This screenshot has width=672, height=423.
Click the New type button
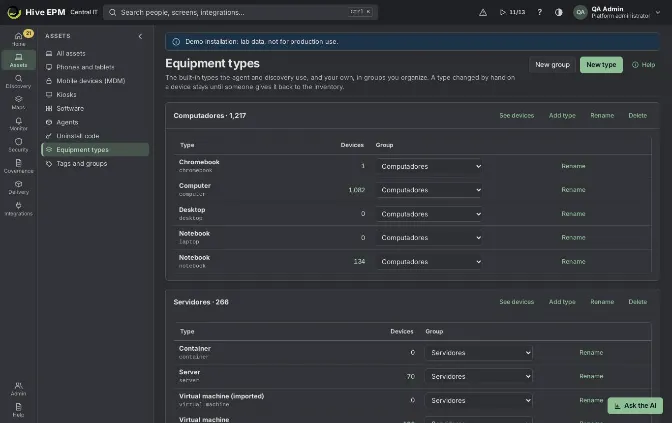[601, 65]
